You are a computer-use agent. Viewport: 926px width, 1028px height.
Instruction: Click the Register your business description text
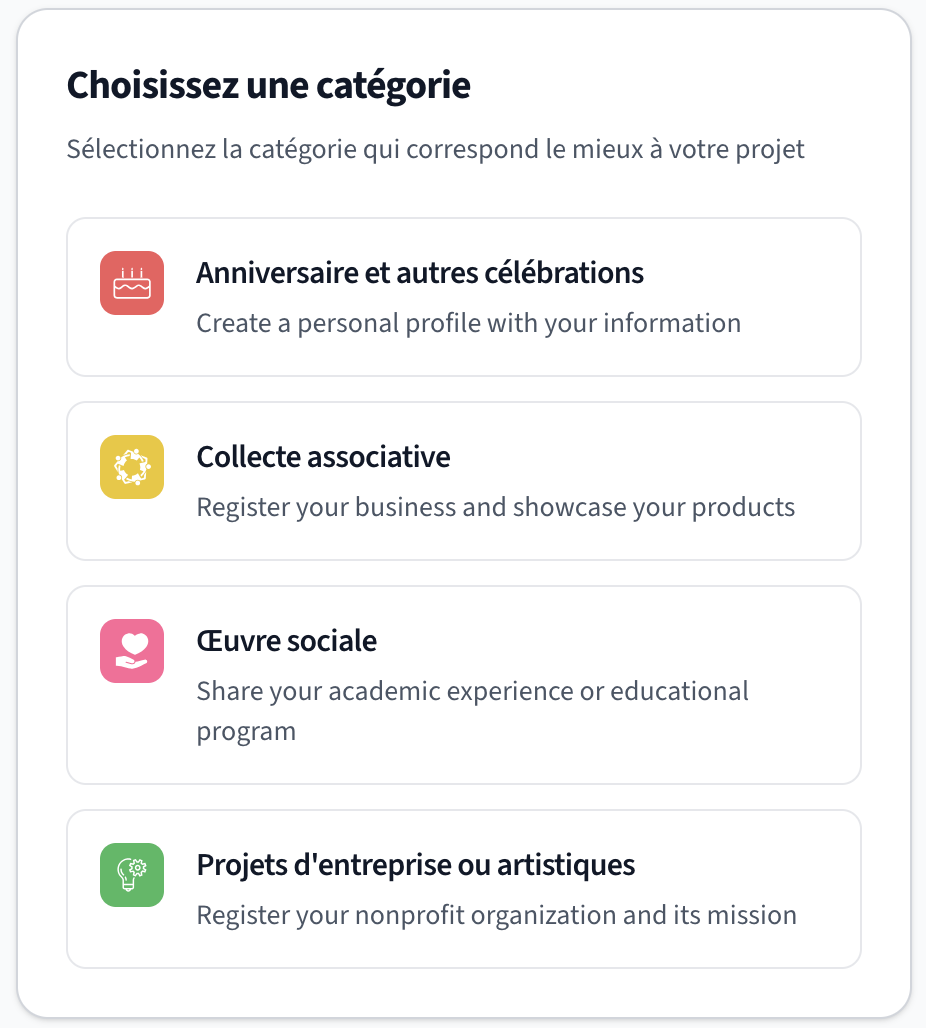coord(495,506)
